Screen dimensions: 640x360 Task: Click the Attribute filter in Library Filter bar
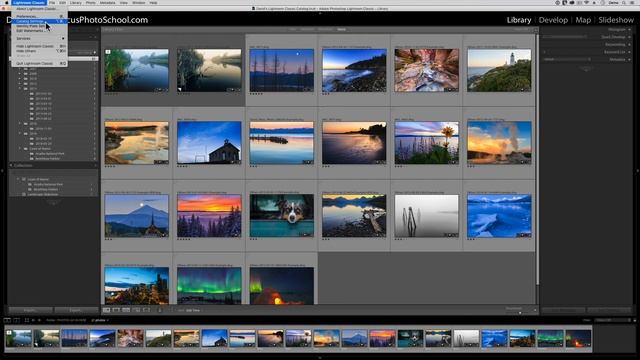(307, 29)
